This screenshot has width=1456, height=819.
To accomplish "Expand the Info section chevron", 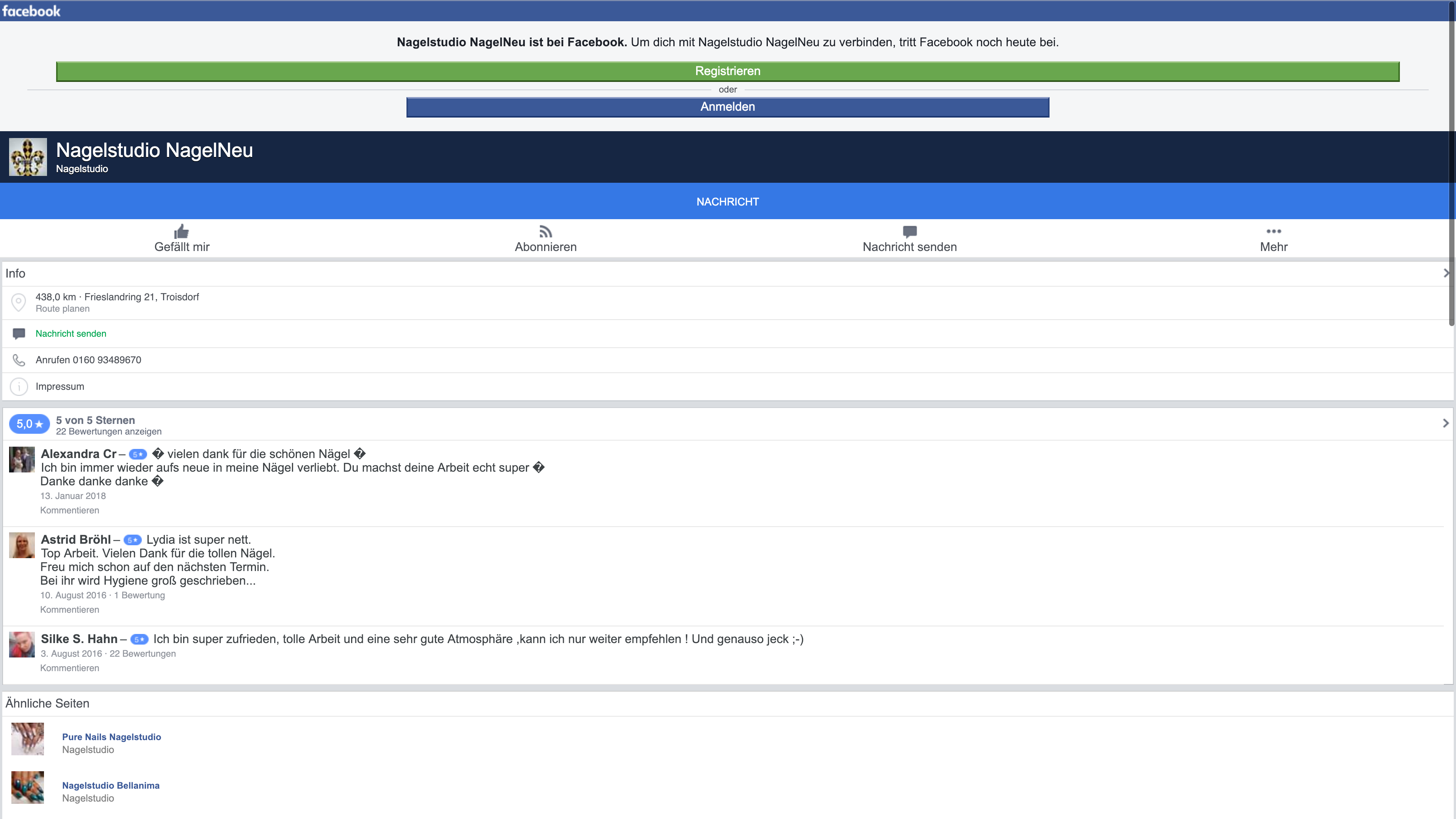I will 1446,273.
